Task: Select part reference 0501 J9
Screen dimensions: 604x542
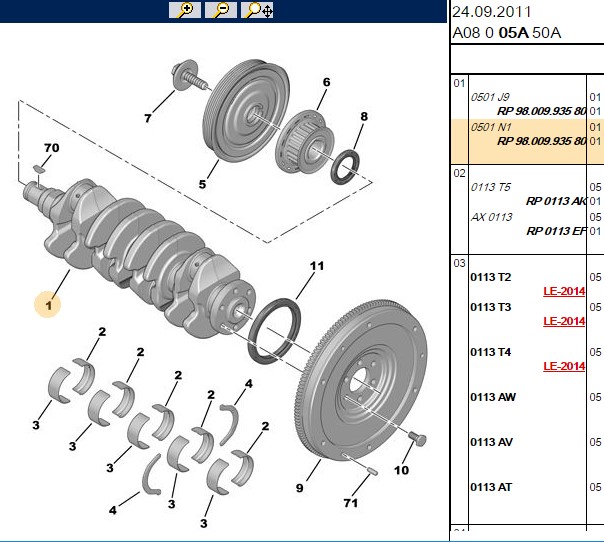Action: pyautogui.click(x=490, y=97)
